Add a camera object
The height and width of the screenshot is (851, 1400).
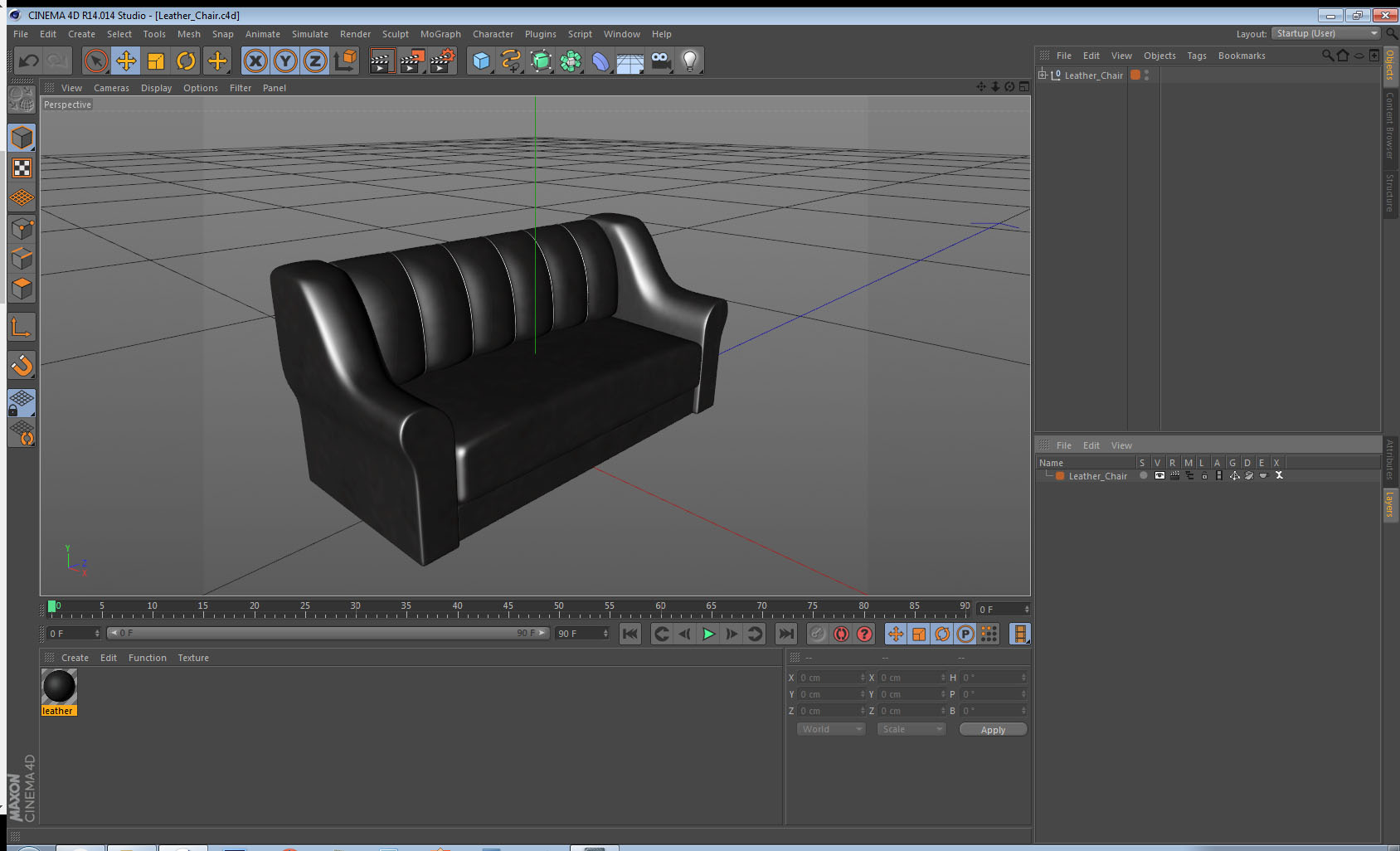[x=661, y=61]
